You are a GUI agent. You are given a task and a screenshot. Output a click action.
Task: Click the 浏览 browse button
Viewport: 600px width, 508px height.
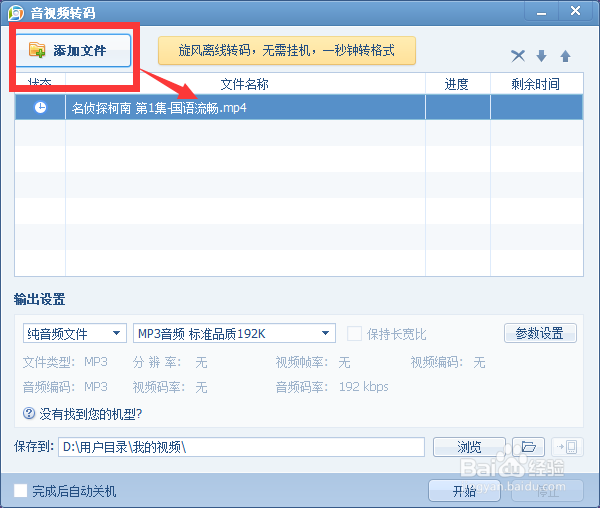[x=469, y=447]
